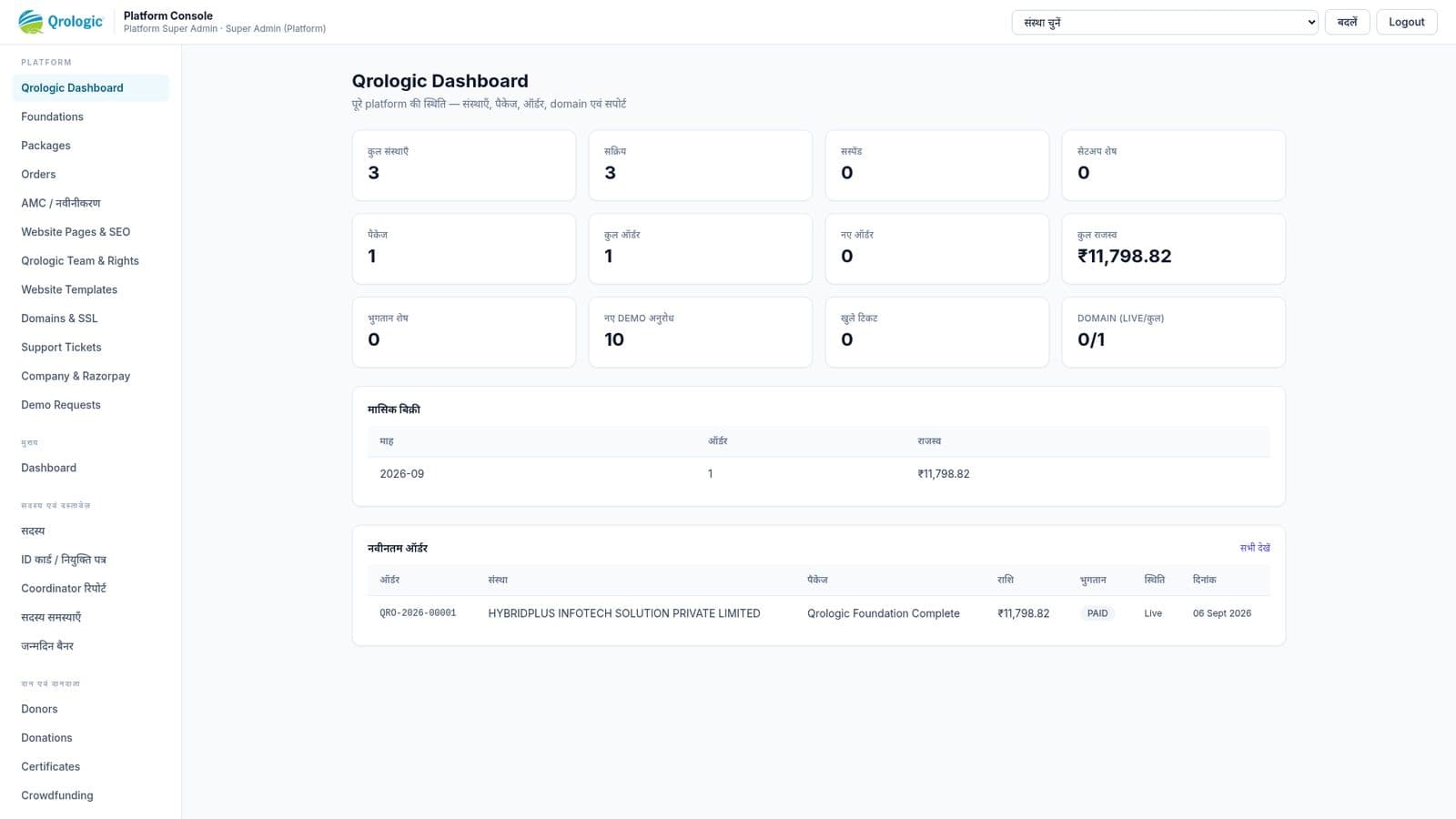Open Qrologic Dashboard in sidebar

[x=90, y=88]
